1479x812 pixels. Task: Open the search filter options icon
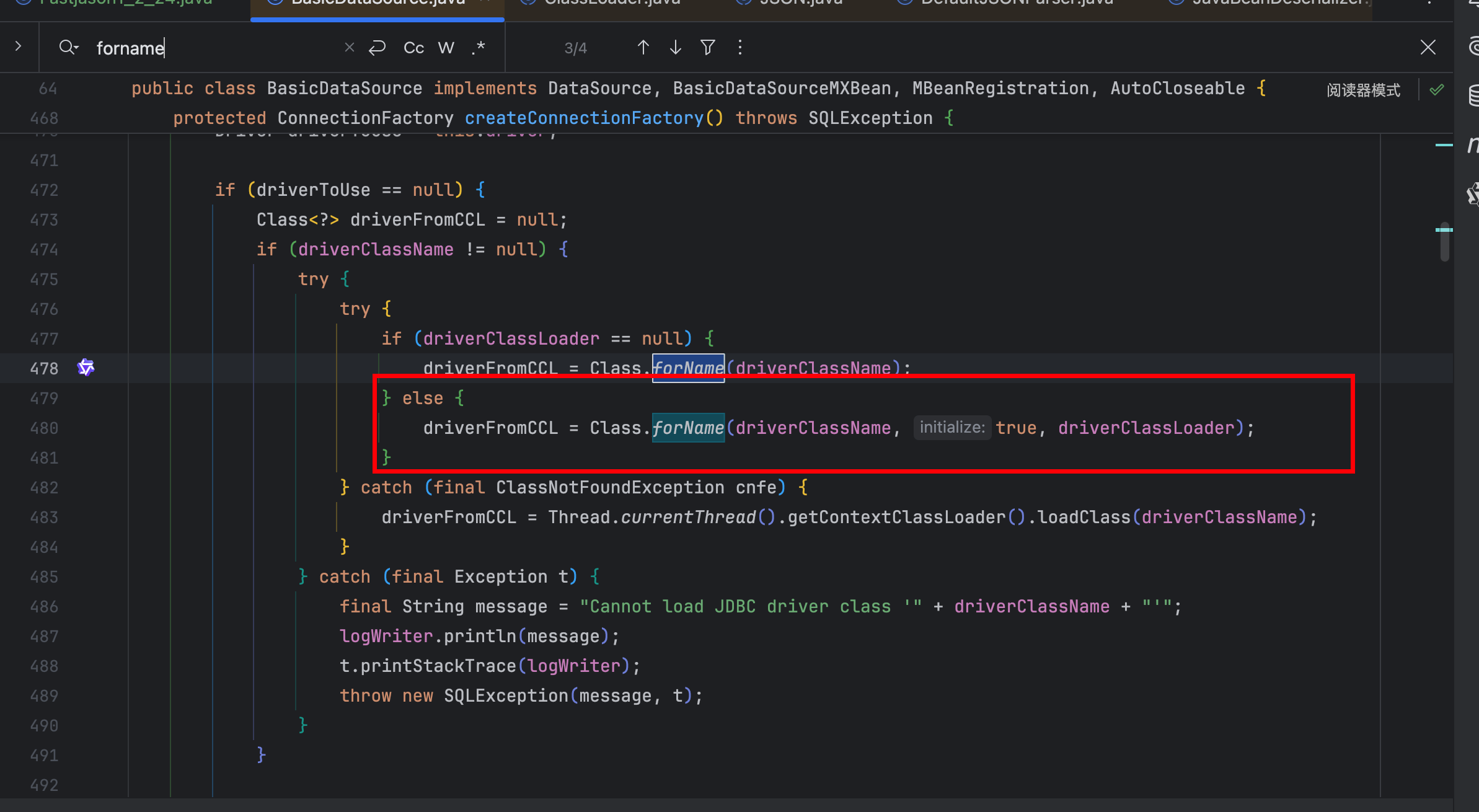[x=708, y=48]
